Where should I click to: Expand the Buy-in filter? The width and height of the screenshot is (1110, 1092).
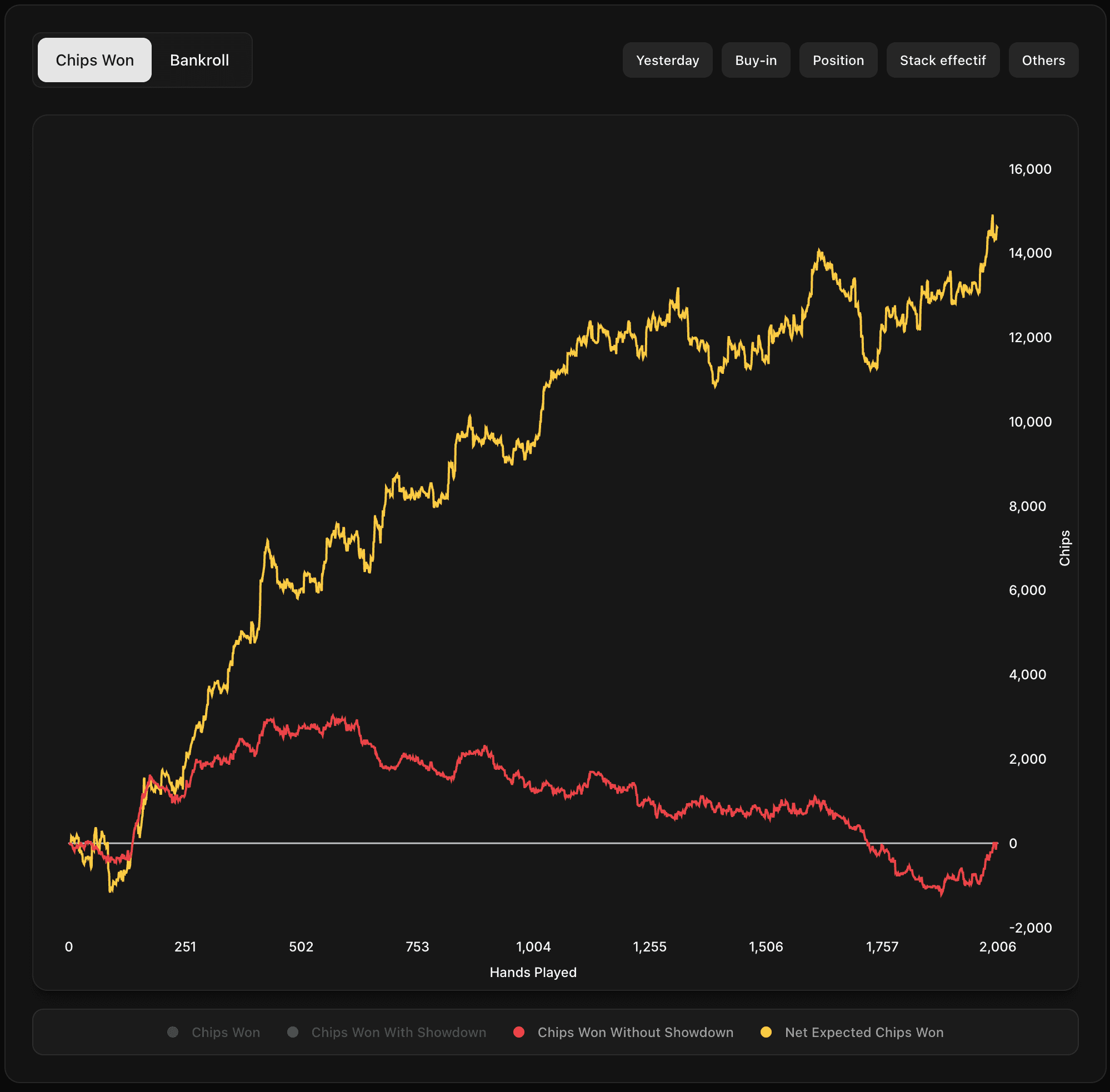coord(756,60)
